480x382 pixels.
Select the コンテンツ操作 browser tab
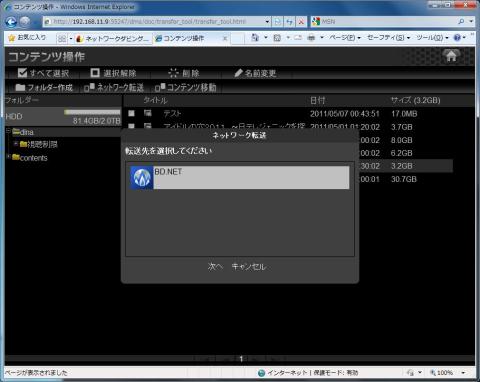click(x=187, y=39)
